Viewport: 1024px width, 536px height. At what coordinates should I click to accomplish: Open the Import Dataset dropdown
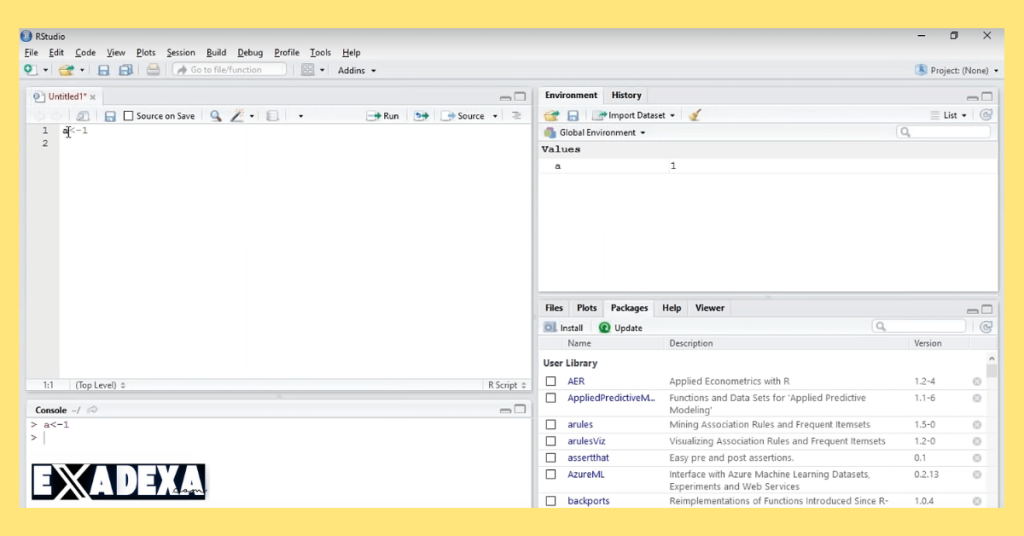[x=635, y=115]
